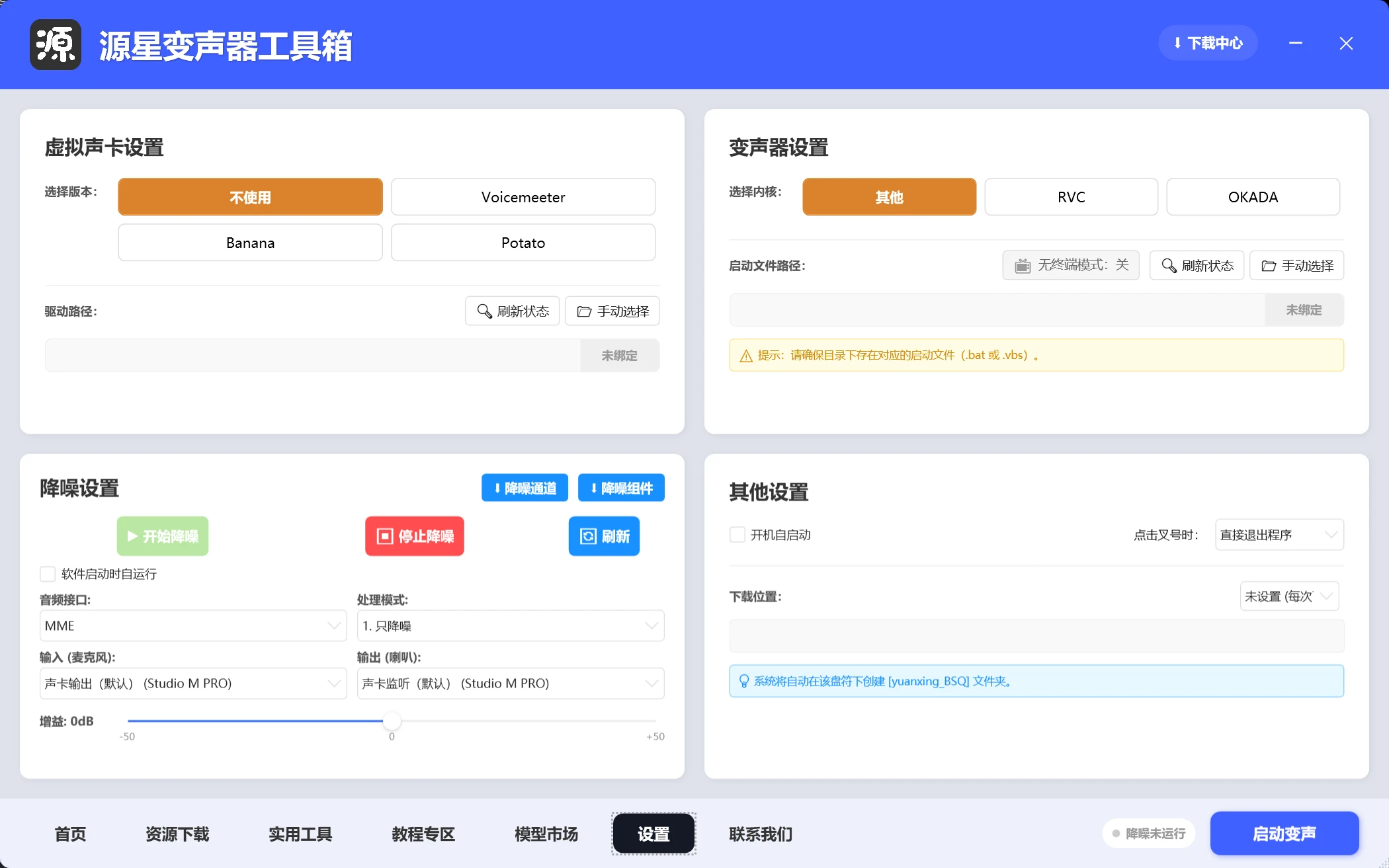Click the blue 刷新 refresh icon in 降噪设置
1389x868 pixels.
(589, 536)
